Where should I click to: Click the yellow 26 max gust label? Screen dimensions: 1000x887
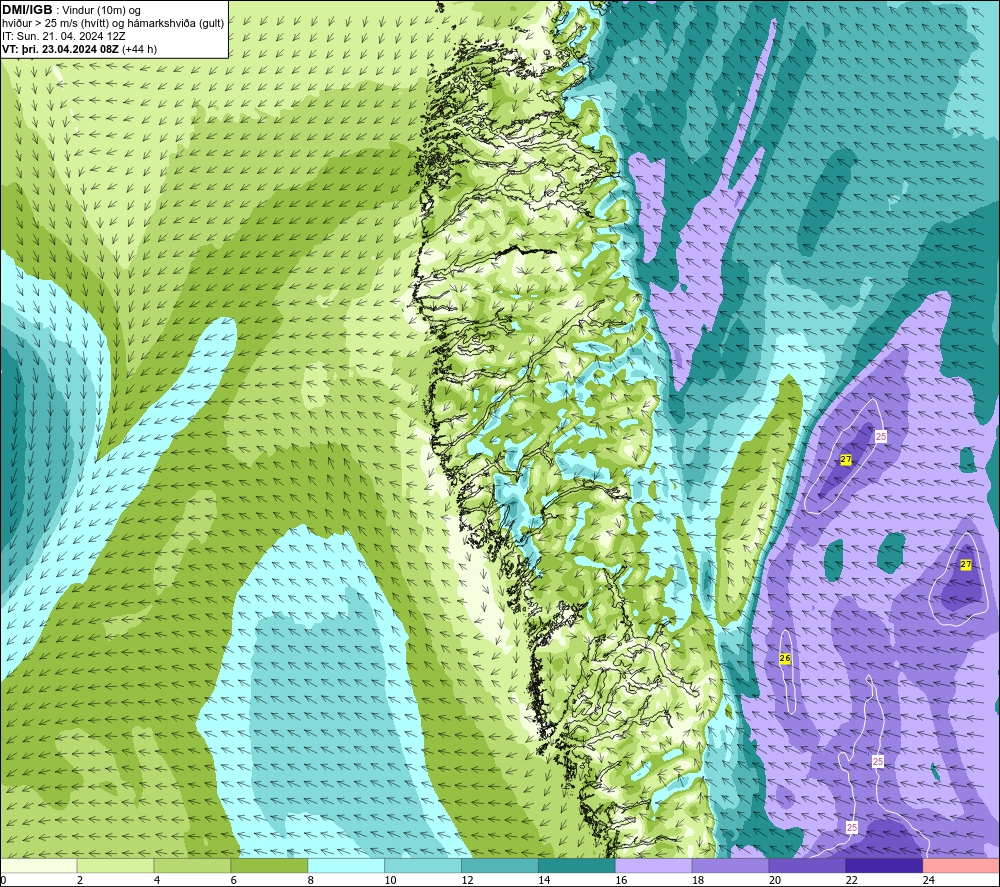tap(785, 659)
